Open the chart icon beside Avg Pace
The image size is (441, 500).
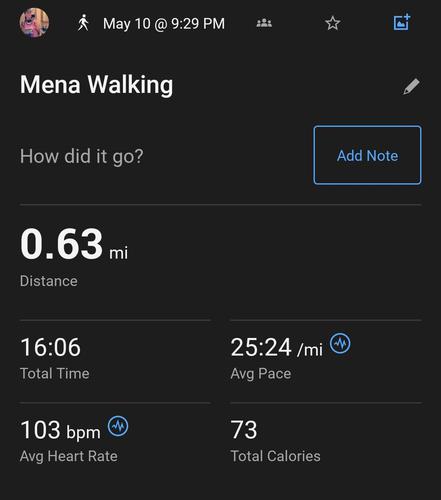tap(340, 343)
